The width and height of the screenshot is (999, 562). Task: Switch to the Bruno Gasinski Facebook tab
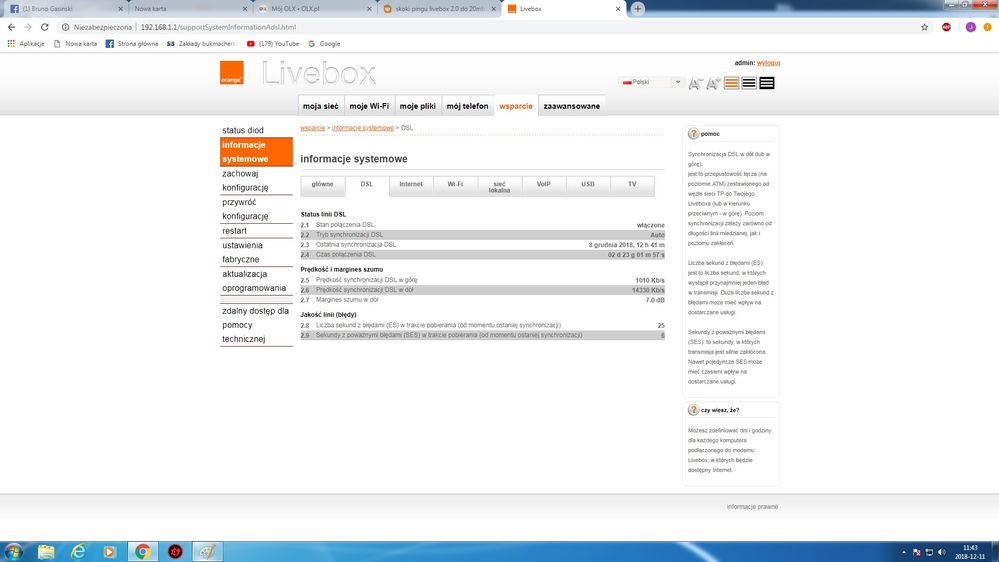(66, 9)
